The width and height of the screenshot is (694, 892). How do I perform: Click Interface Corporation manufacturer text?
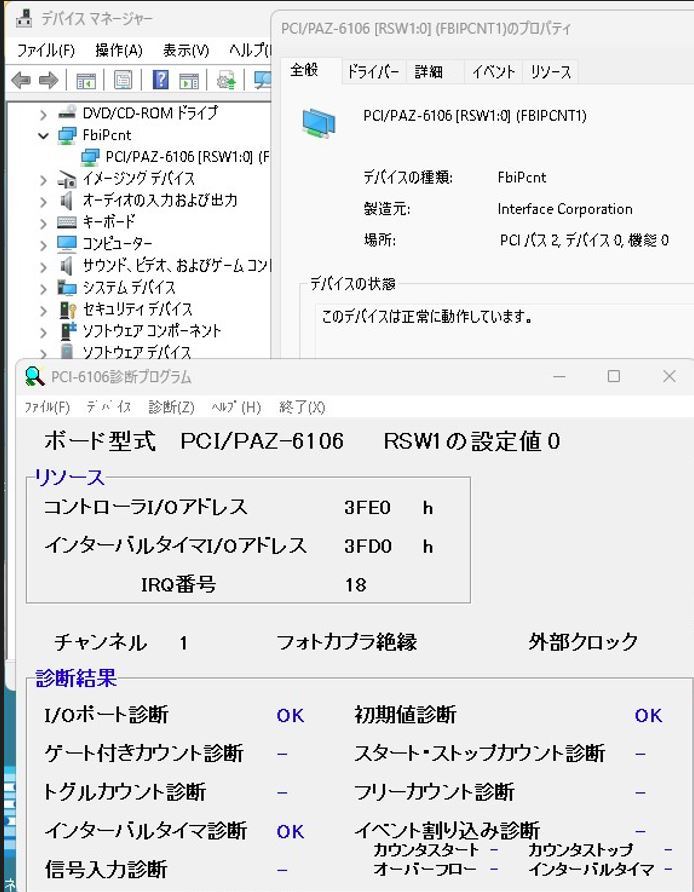565,209
